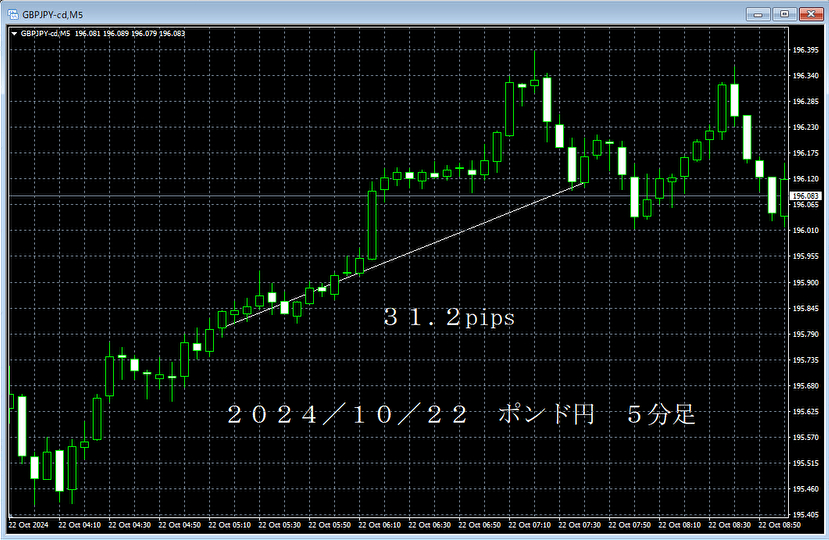Click the '22 Oct 2024' time axis label

point(28,525)
